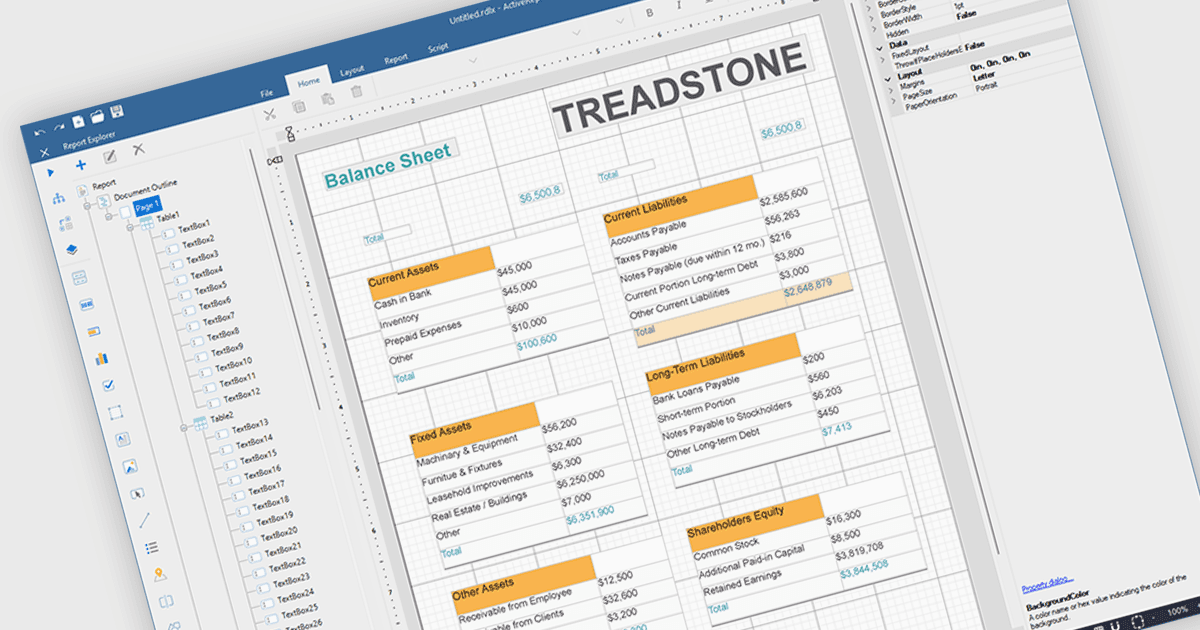This screenshot has height=630, width=1200.
Task: Click the Cut scissors icon
Action: 269,113
